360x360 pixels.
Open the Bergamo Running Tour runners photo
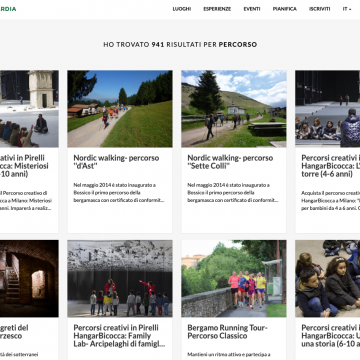[234, 278]
